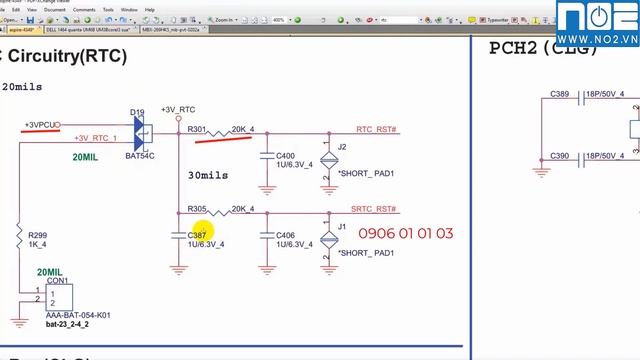
Task: Expand the Zoom In tool dropdown arrow
Action: pyautogui.click(x=236, y=20)
